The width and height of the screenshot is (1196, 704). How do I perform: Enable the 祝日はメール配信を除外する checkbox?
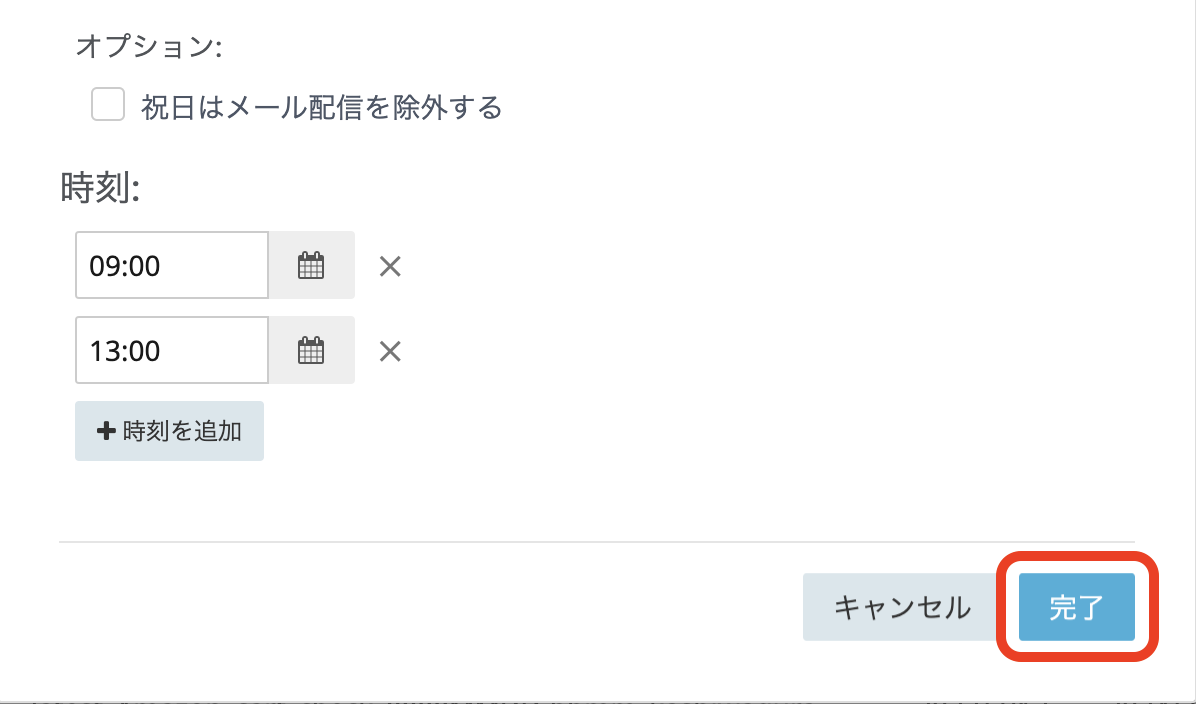point(108,105)
